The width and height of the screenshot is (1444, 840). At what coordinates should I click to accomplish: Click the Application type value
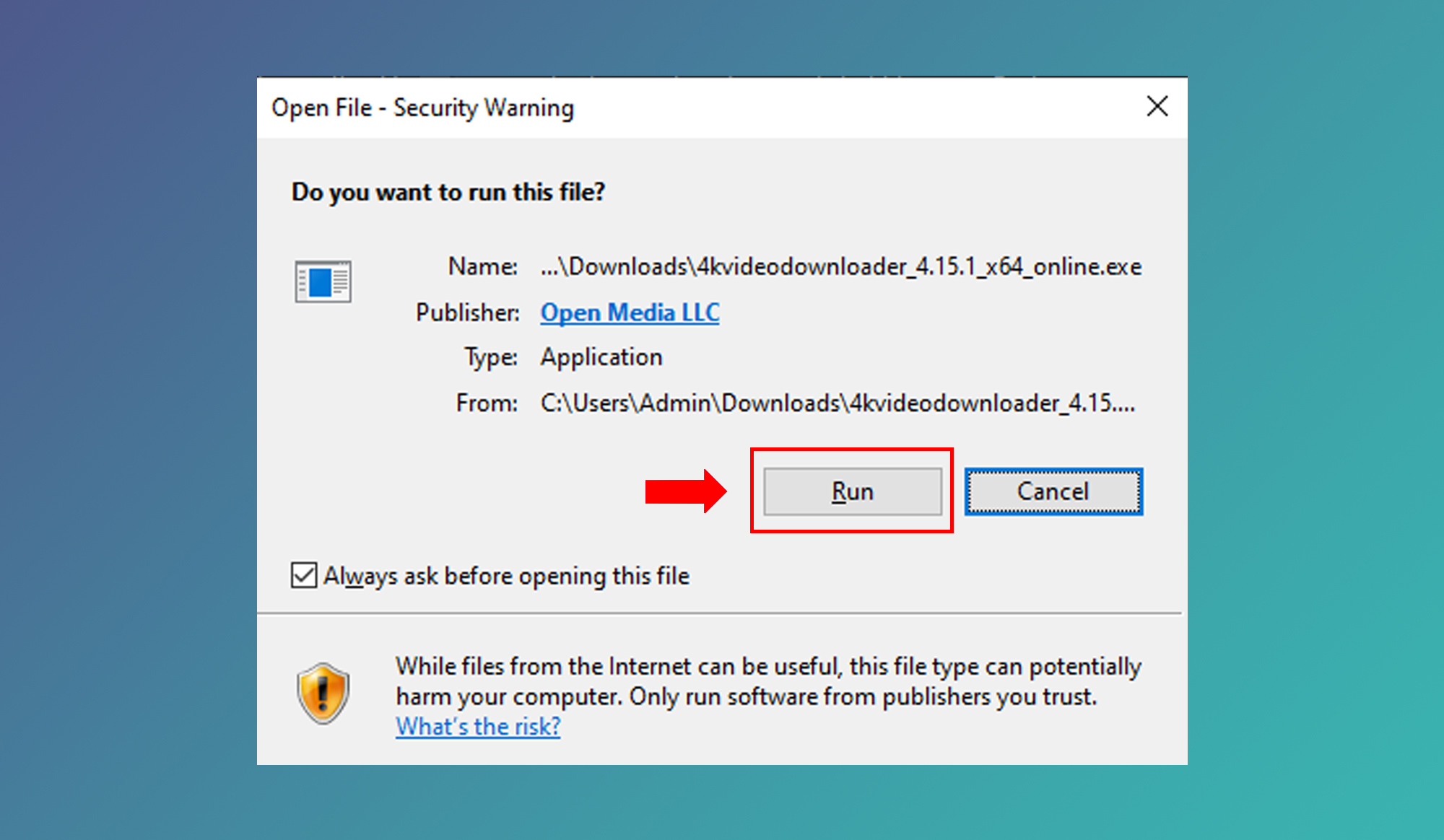point(601,357)
